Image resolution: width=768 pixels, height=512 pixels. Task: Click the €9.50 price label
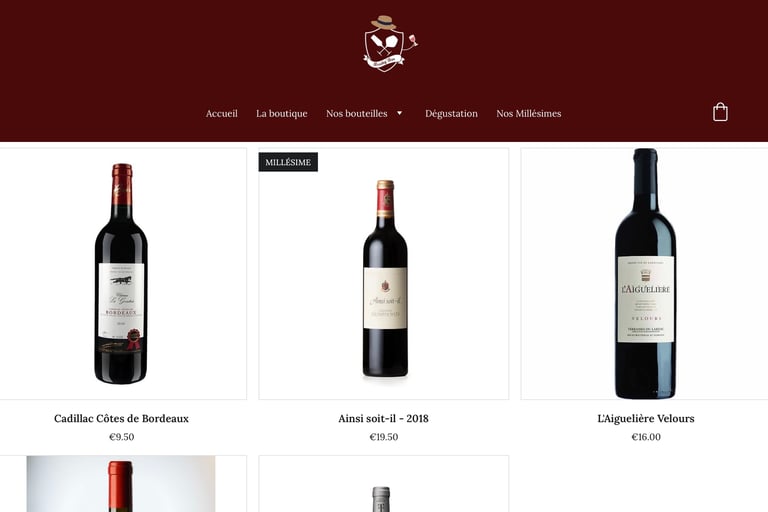point(121,437)
